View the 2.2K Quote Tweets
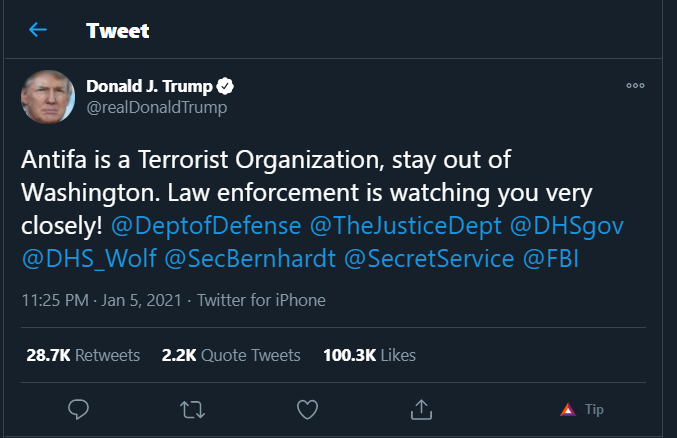This screenshot has width=677, height=438. pos(231,355)
